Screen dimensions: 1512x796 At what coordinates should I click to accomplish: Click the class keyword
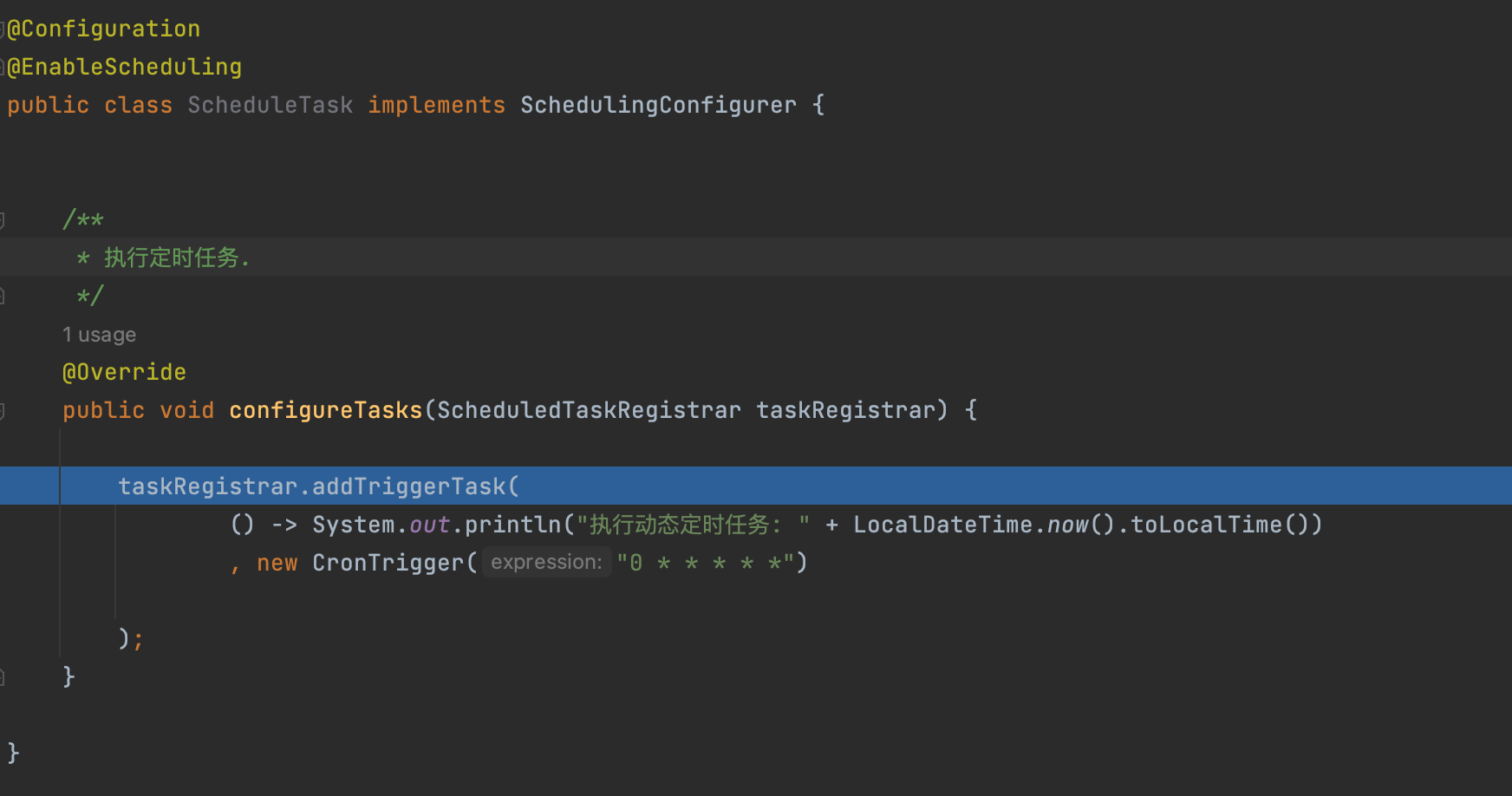[x=139, y=105]
